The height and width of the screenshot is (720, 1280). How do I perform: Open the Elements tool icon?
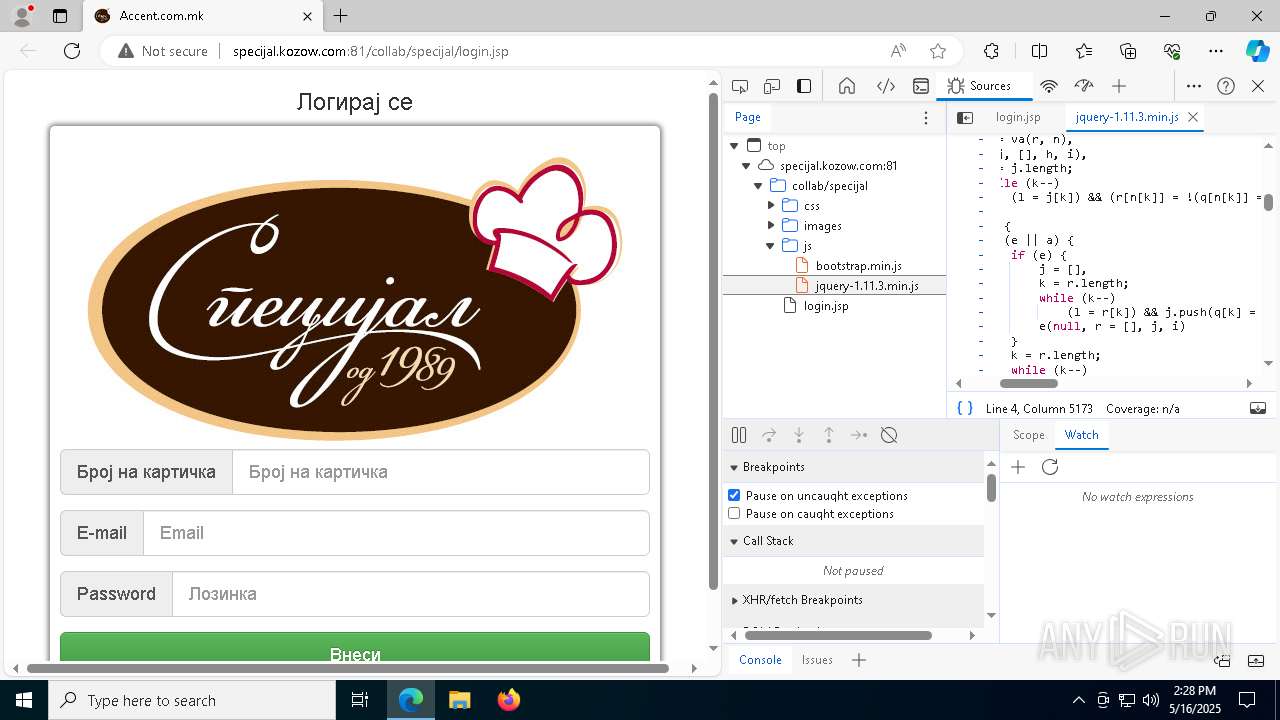[x=885, y=86]
